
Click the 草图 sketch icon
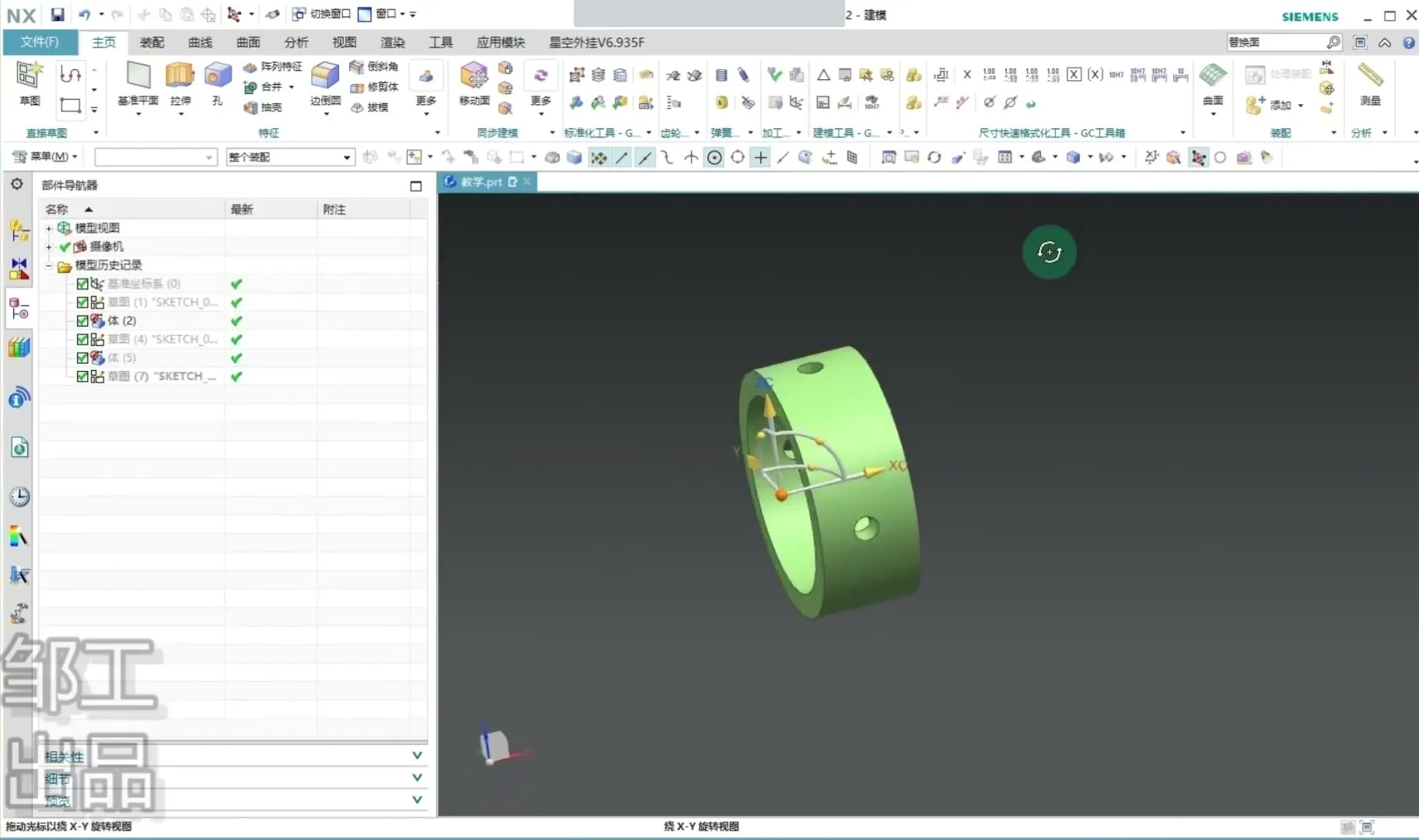click(29, 76)
